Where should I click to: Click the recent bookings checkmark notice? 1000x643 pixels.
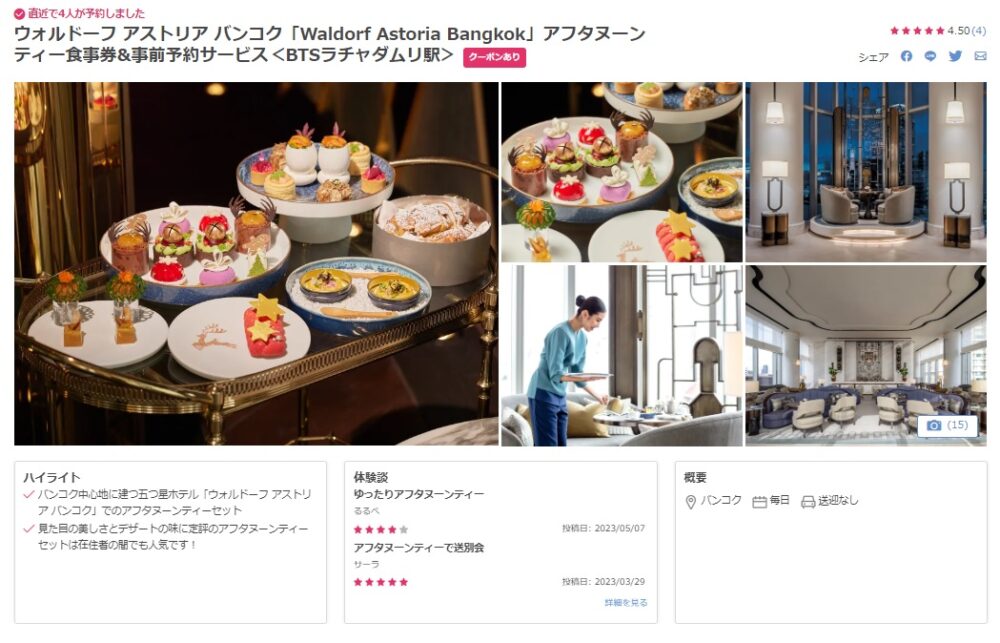coord(80,13)
